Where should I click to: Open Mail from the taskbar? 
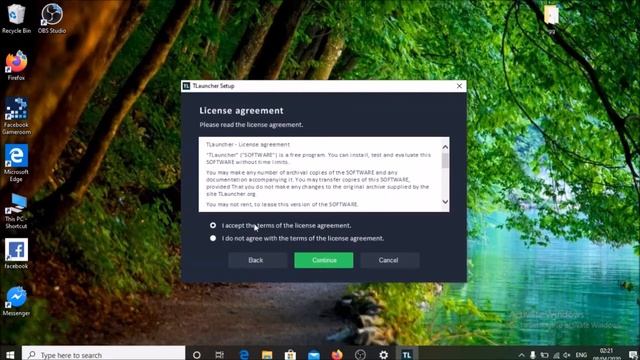314,355
